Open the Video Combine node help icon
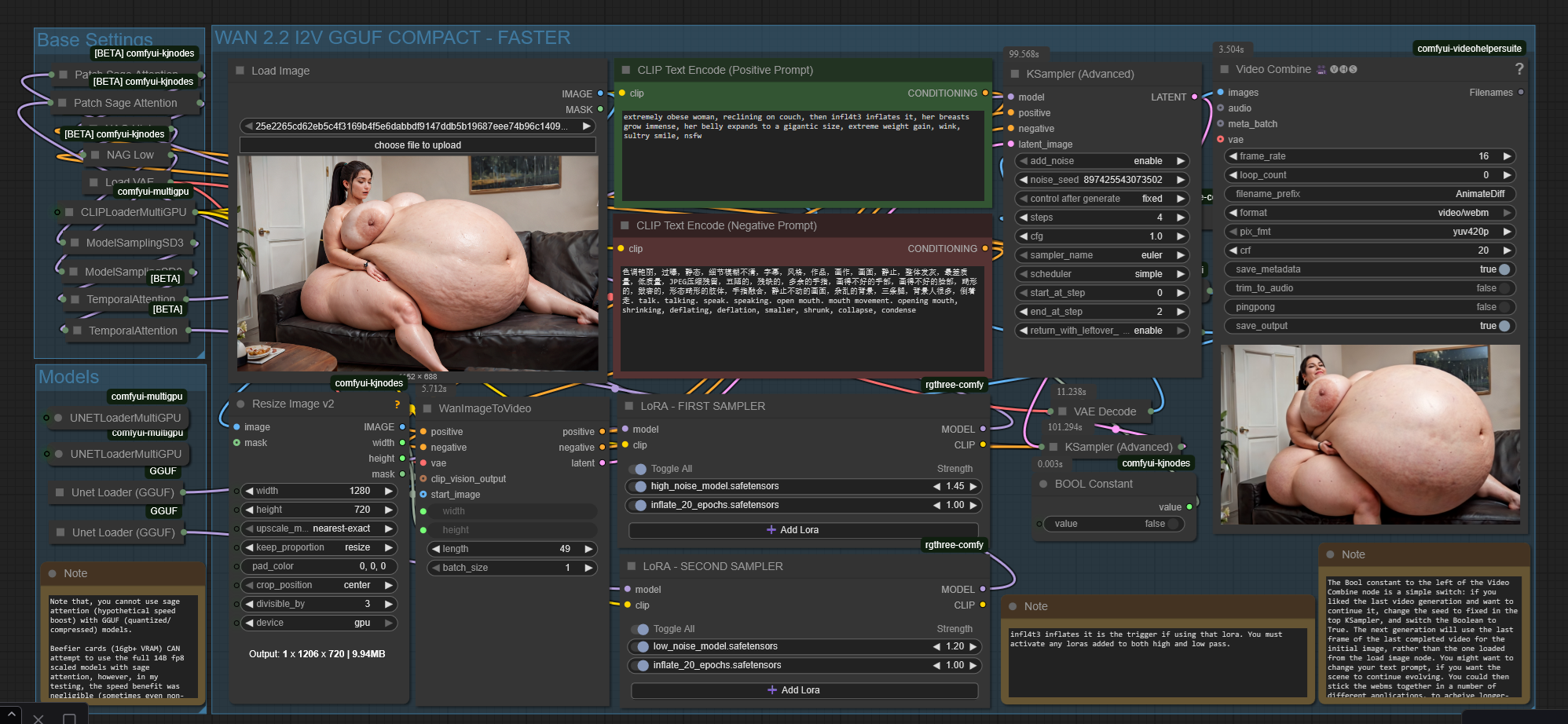 point(1519,69)
